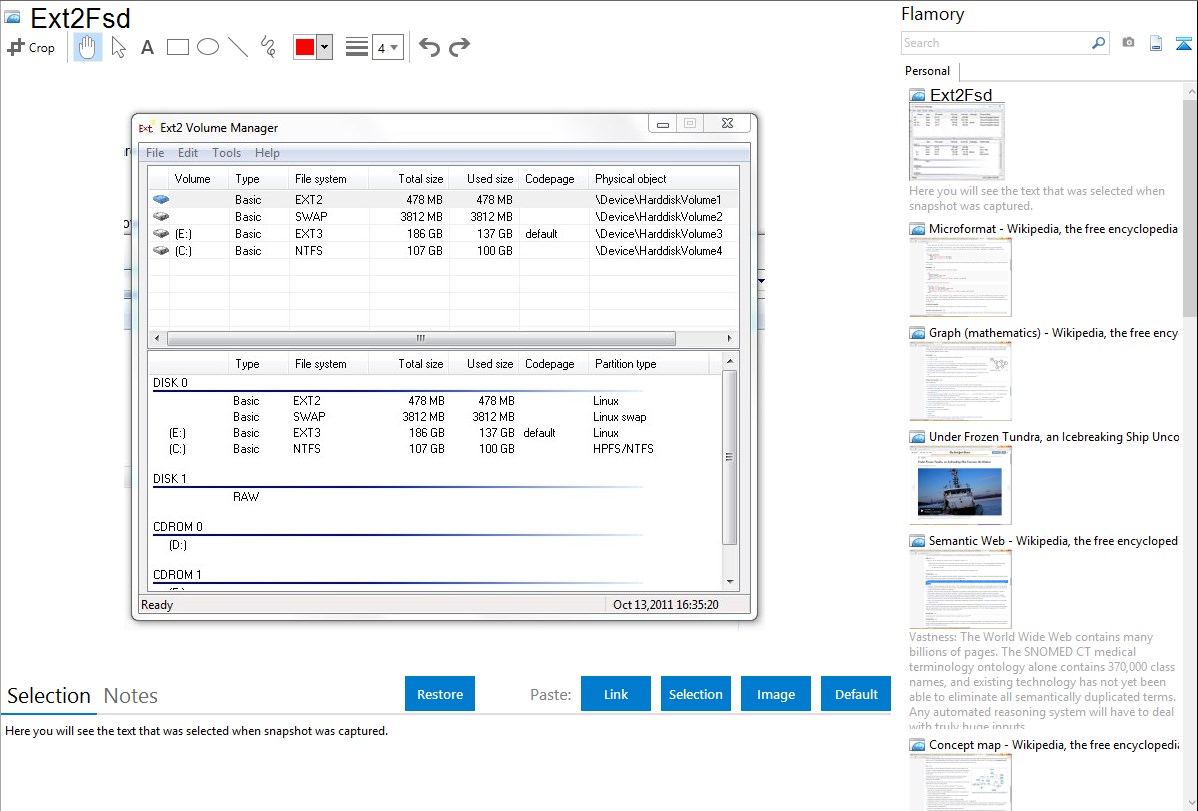Click the Paste Link button
Image resolution: width=1198 pixels, height=811 pixels.
[x=616, y=694]
